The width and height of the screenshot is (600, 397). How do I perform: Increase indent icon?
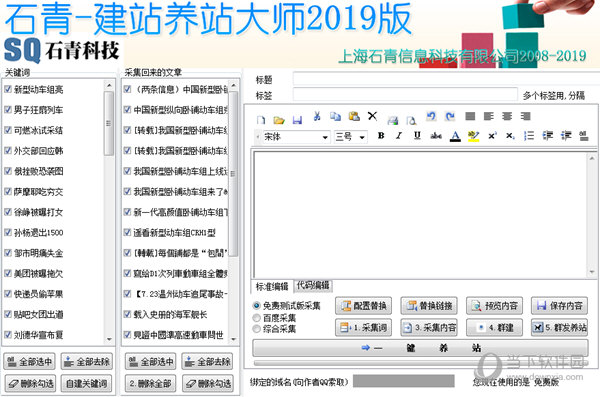point(566,136)
